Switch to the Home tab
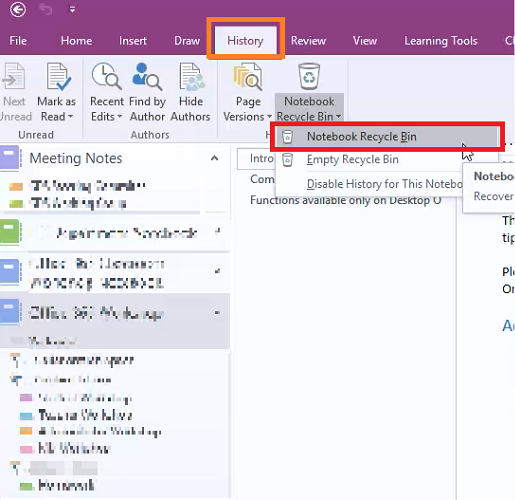The width and height of the screenshot is (515, 500). 76,41
